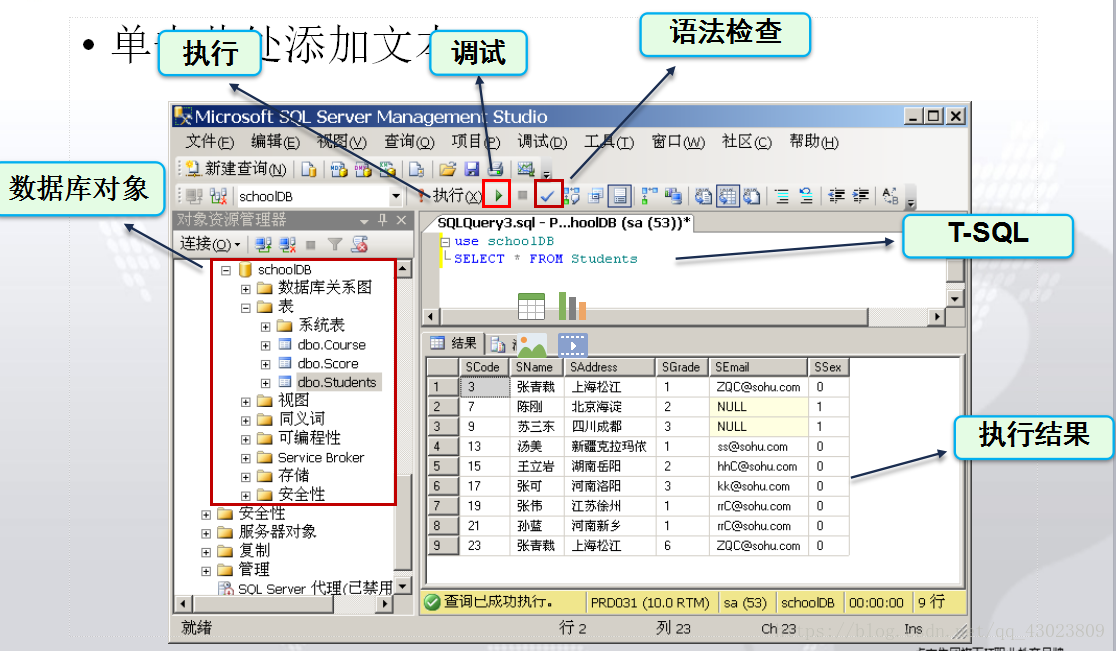The width and height of the screenshot is (1116, 651).
Task: Click cell ss@sohu.com in results grid
Action: coord(759,447)
